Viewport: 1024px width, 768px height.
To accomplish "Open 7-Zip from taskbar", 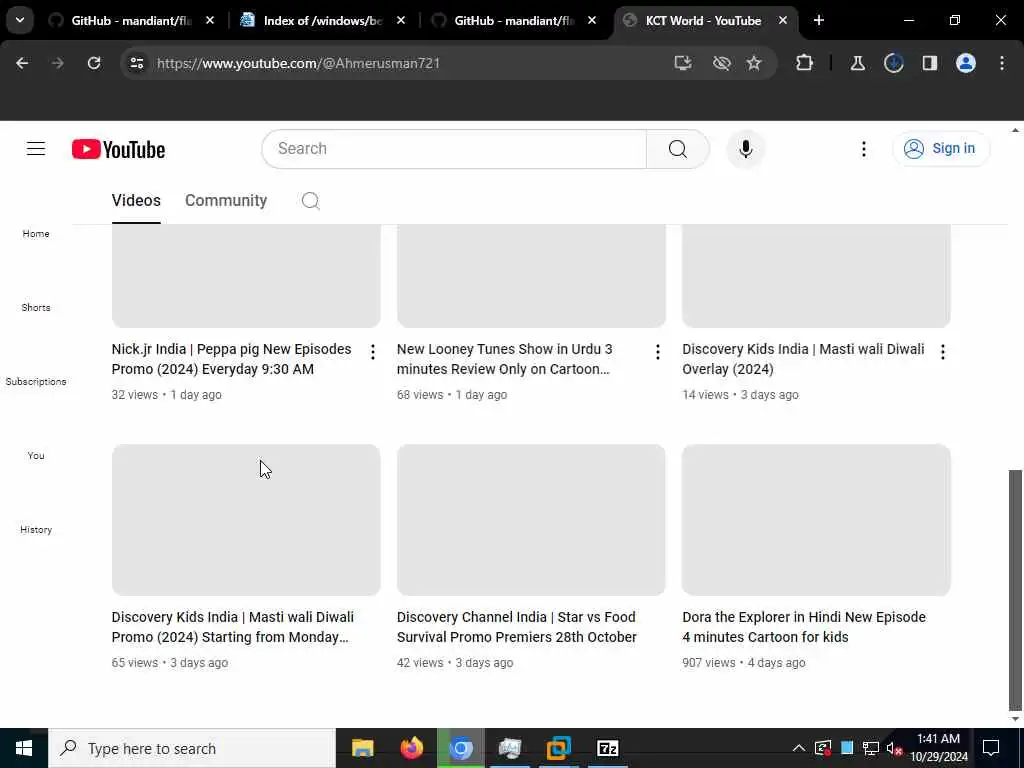I will (x=607, y=748).
